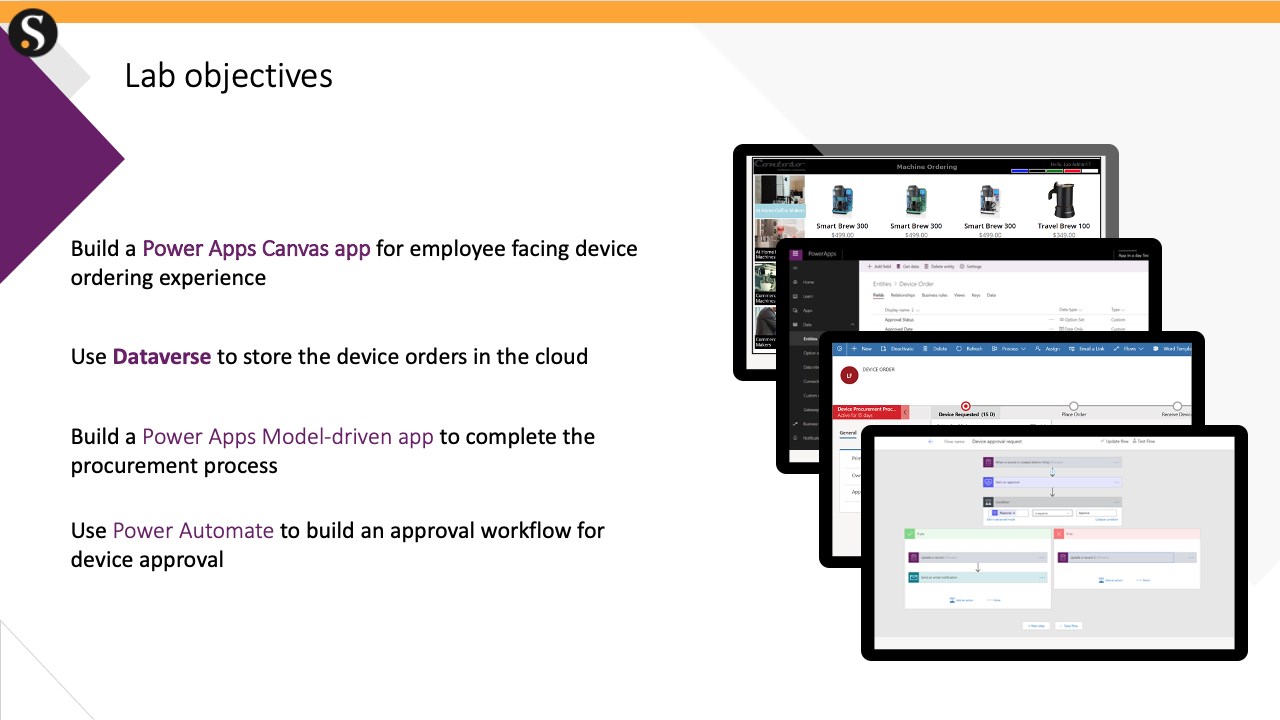This screenshot has width=1280, height=720.
Task: Expand the Data section in sidebar
Action: 853,325
